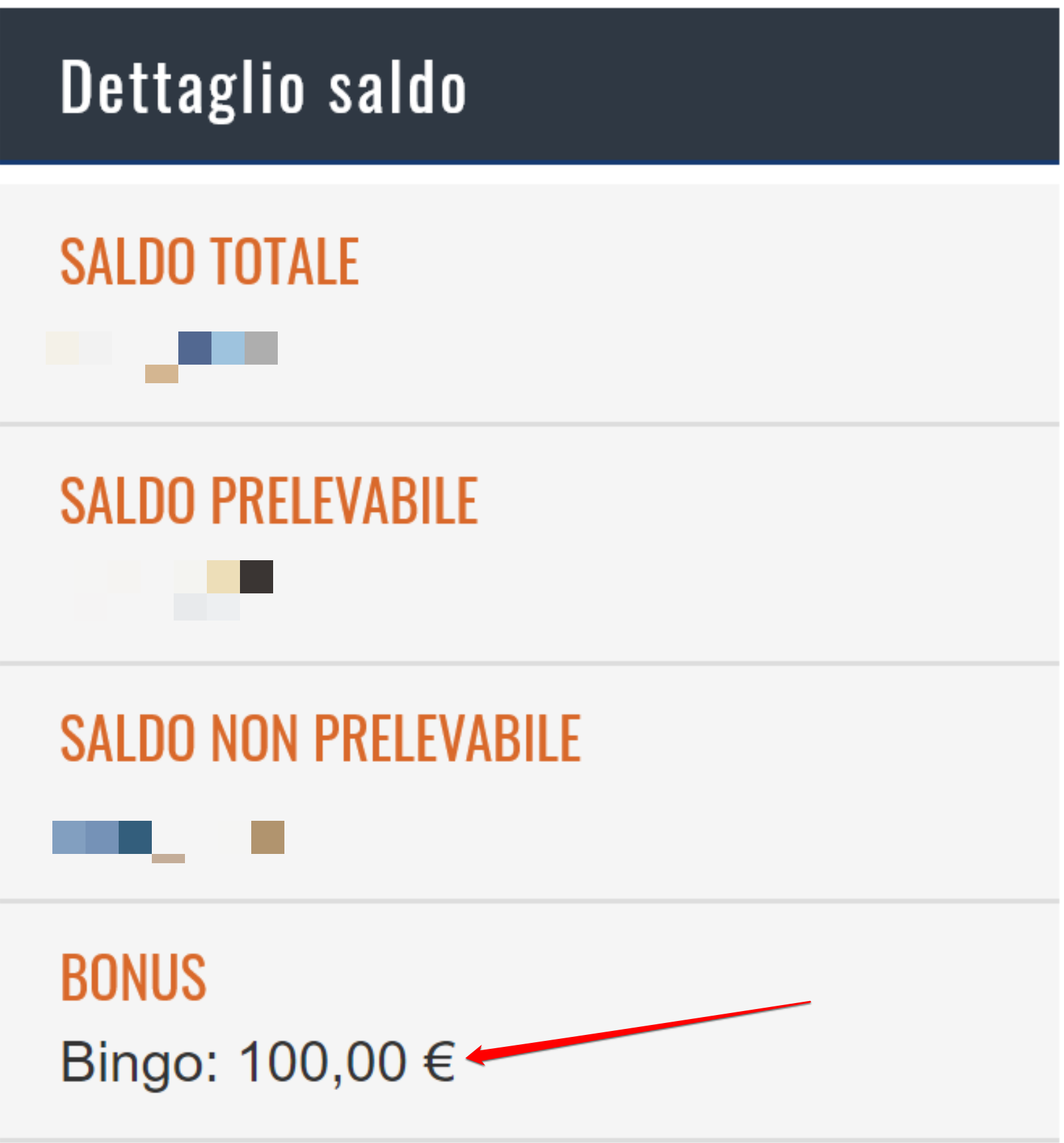The height and width of the screenshot is (1143, 1064).
Task: Click the dark pixel block in SALDO PRELEVABILE value
Action: (x=257, y=576)
